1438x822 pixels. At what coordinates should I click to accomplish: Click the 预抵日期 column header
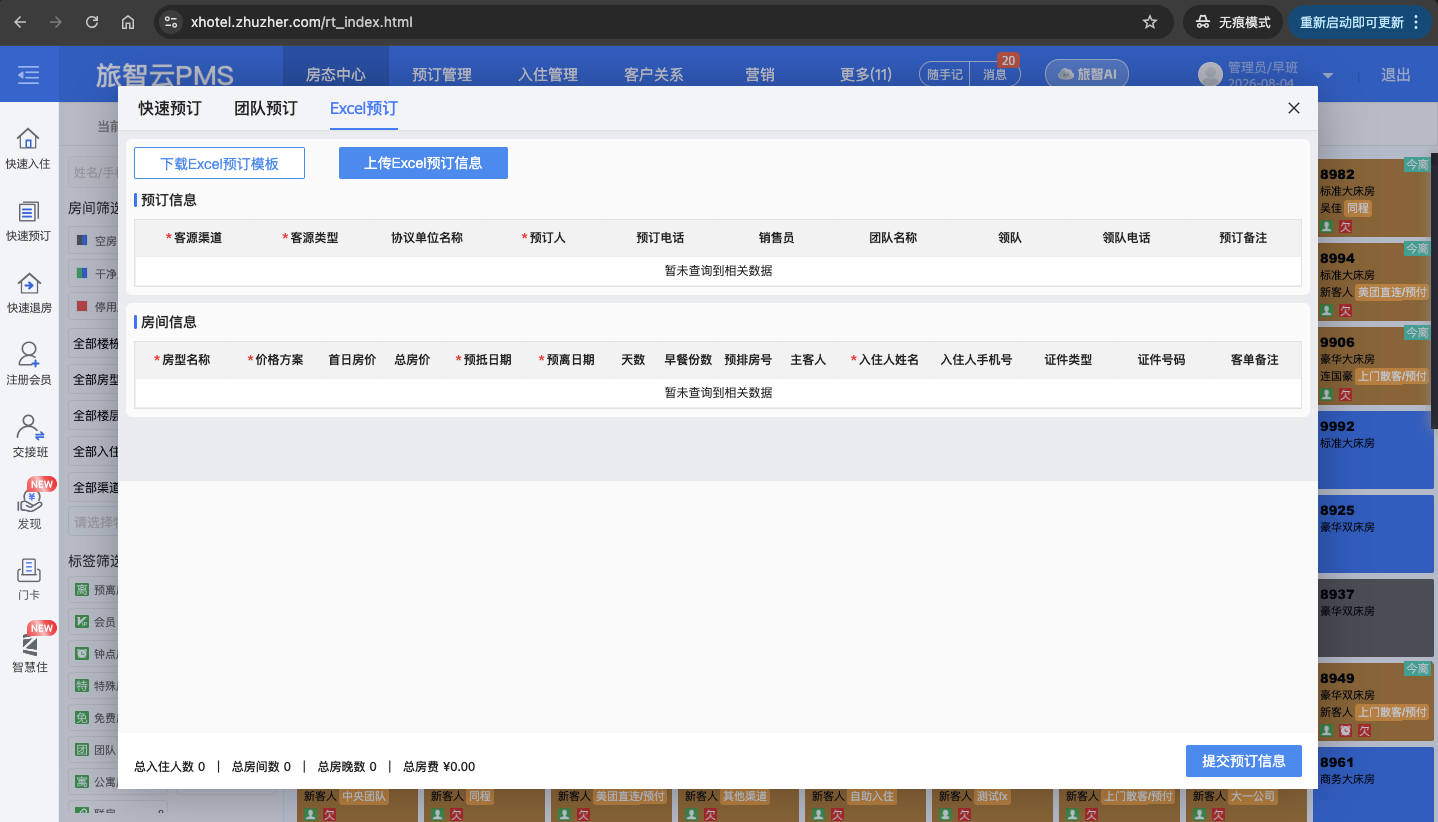pos(484,360)
